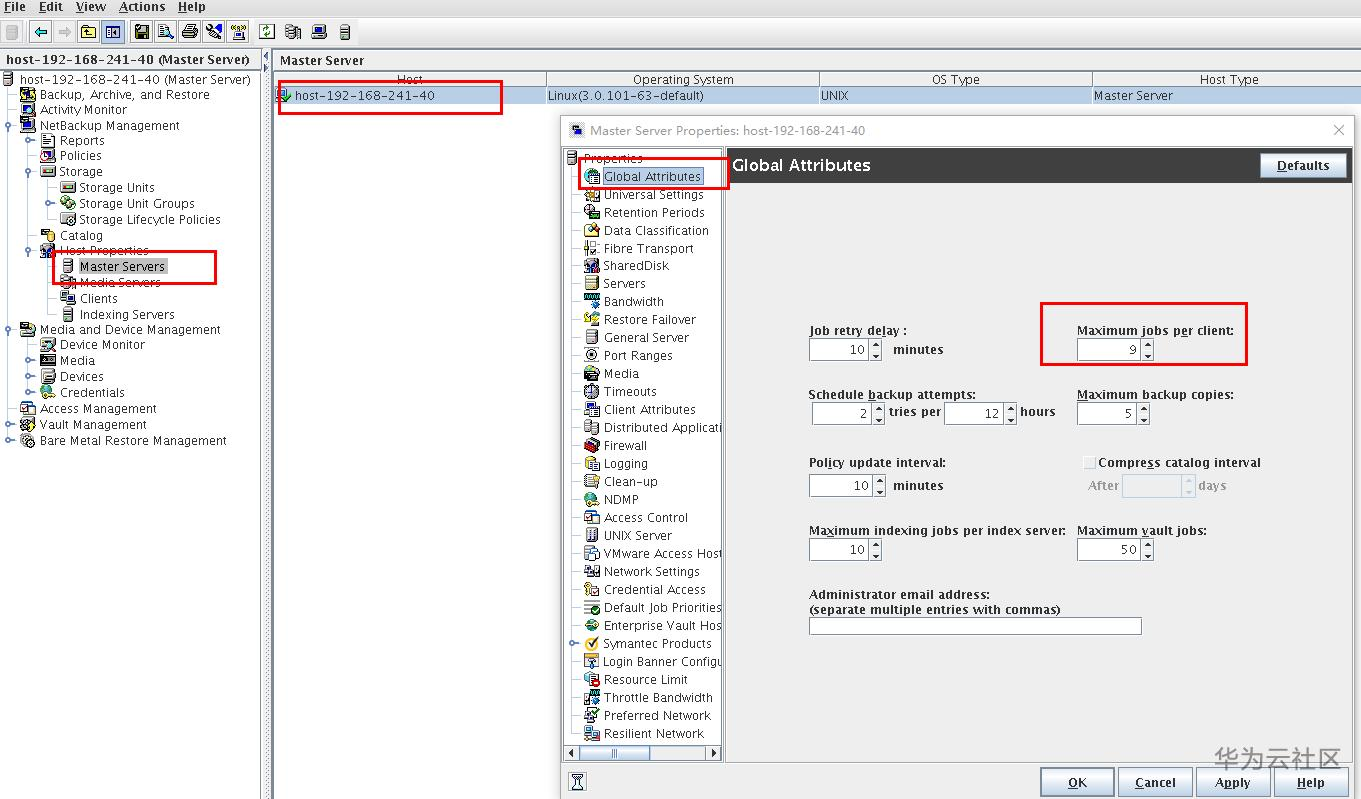1361x799 pixels.
Task: Open Data Classification properties page
Action: (x=656, y=231)
